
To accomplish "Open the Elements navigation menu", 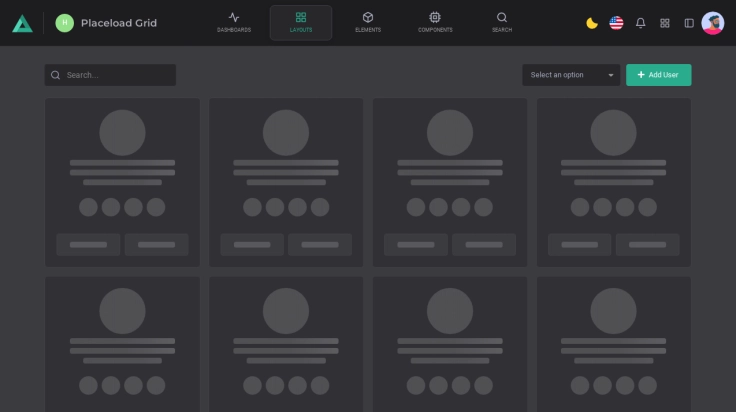I will 368,22.
